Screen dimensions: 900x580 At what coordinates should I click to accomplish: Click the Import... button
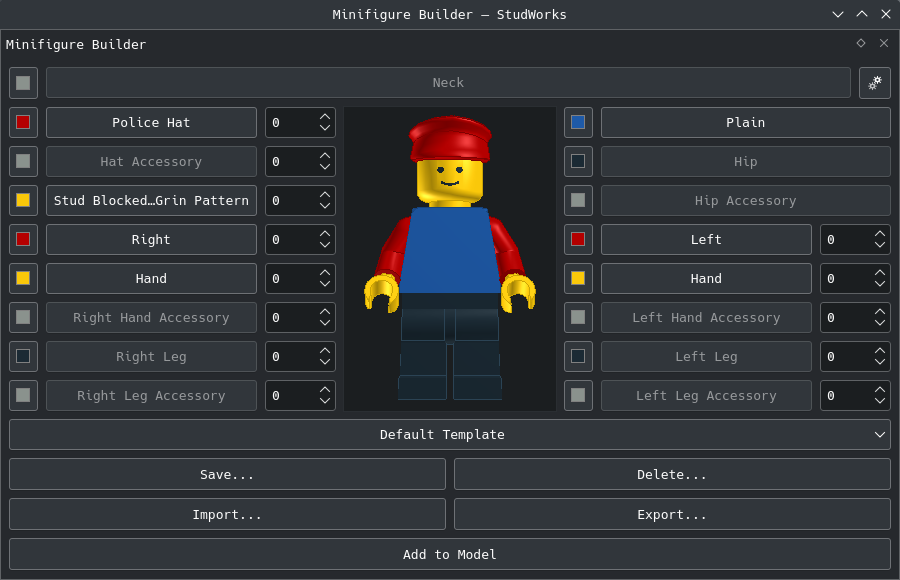[227, 515]
